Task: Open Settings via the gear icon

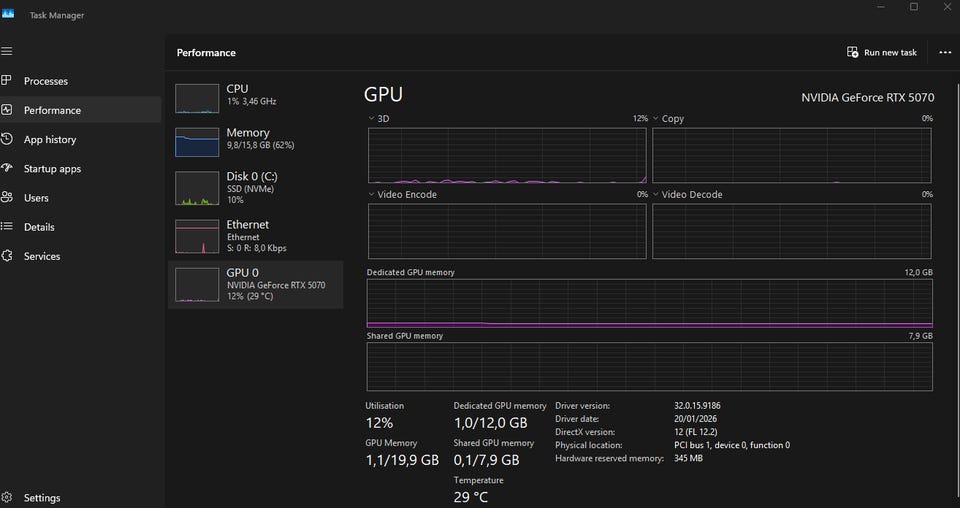Action: click(7, 497)
